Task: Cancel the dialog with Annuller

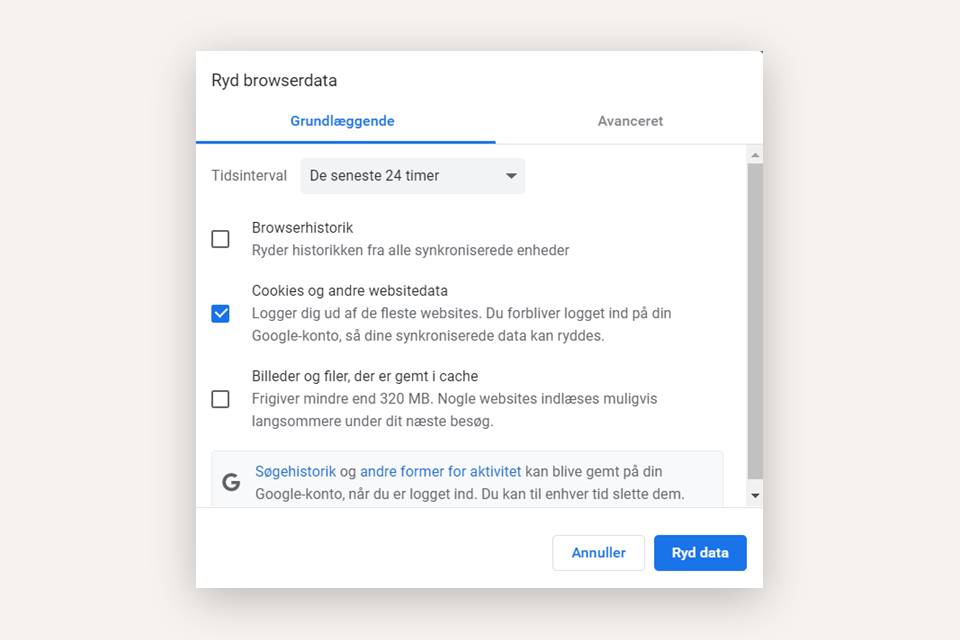Action: pos(598,552)
